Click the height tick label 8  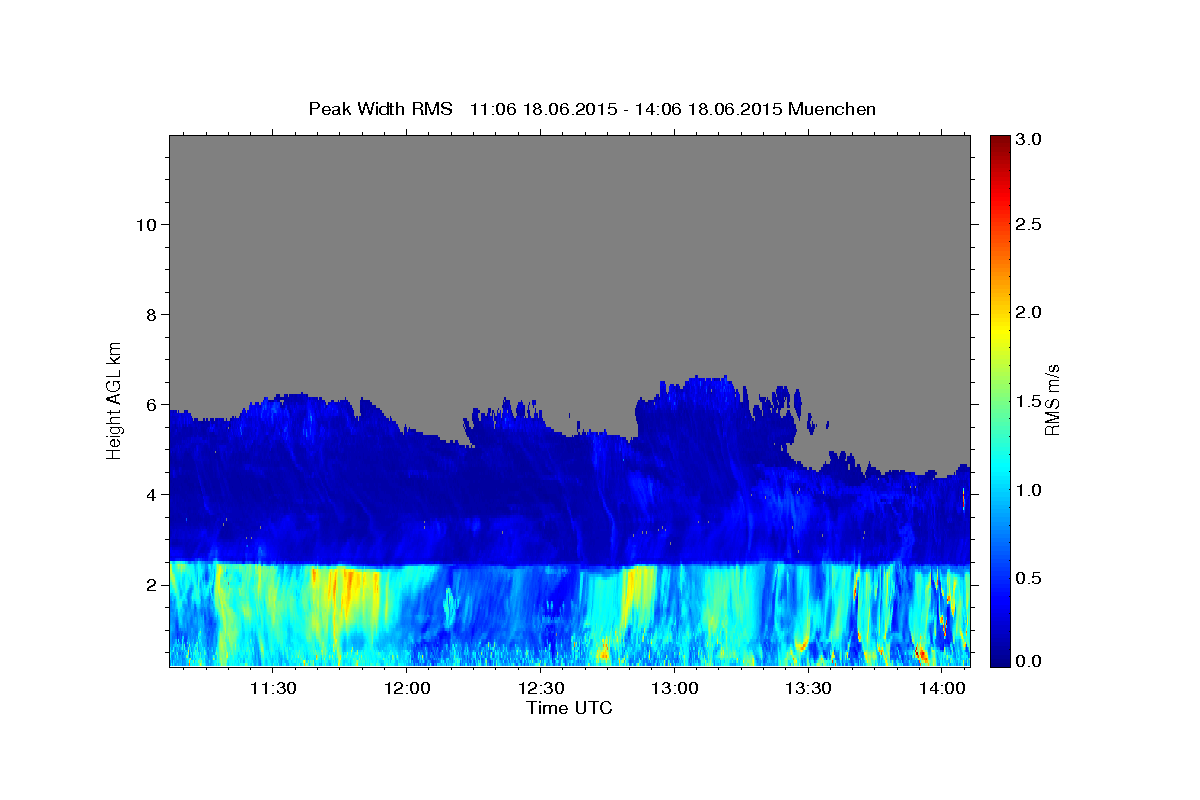(149, 314)
